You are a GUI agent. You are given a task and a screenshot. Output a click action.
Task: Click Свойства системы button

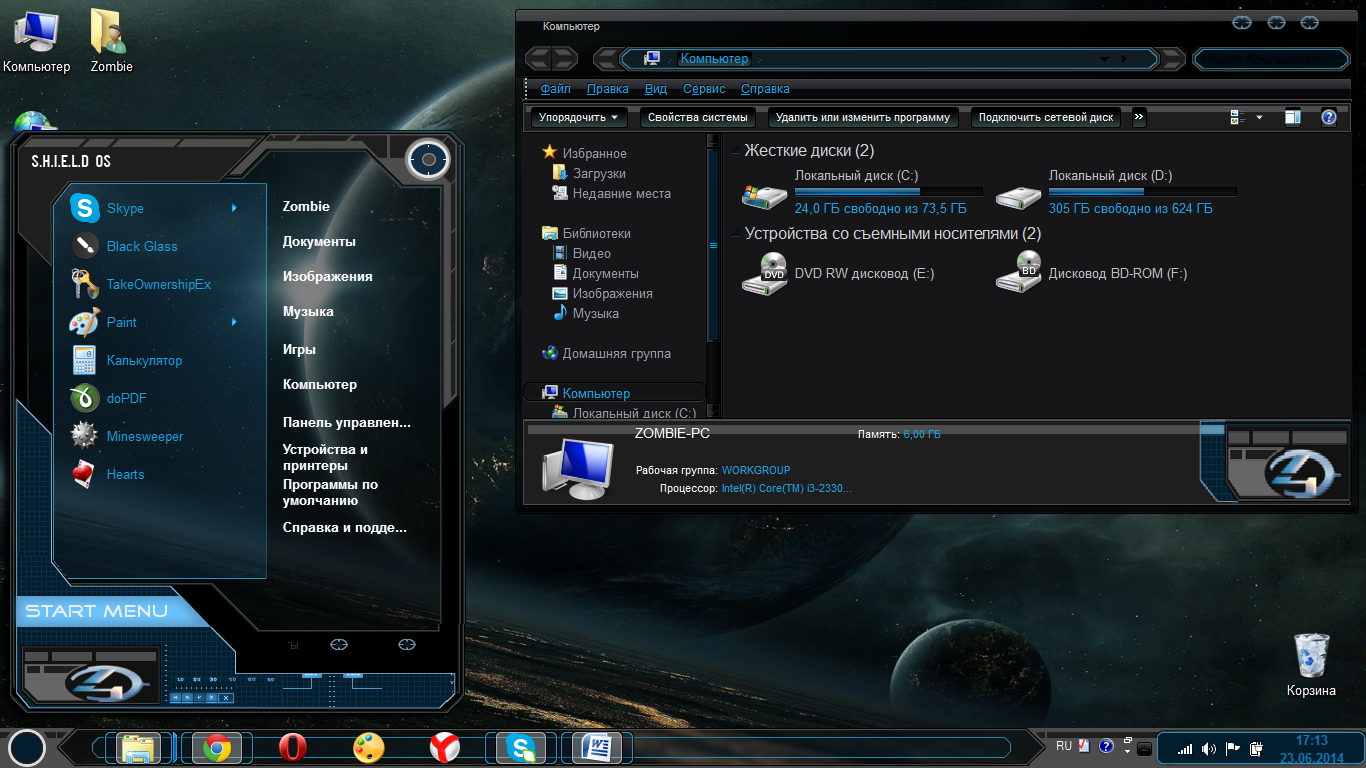pyautogui.click(x=697, y=117)
